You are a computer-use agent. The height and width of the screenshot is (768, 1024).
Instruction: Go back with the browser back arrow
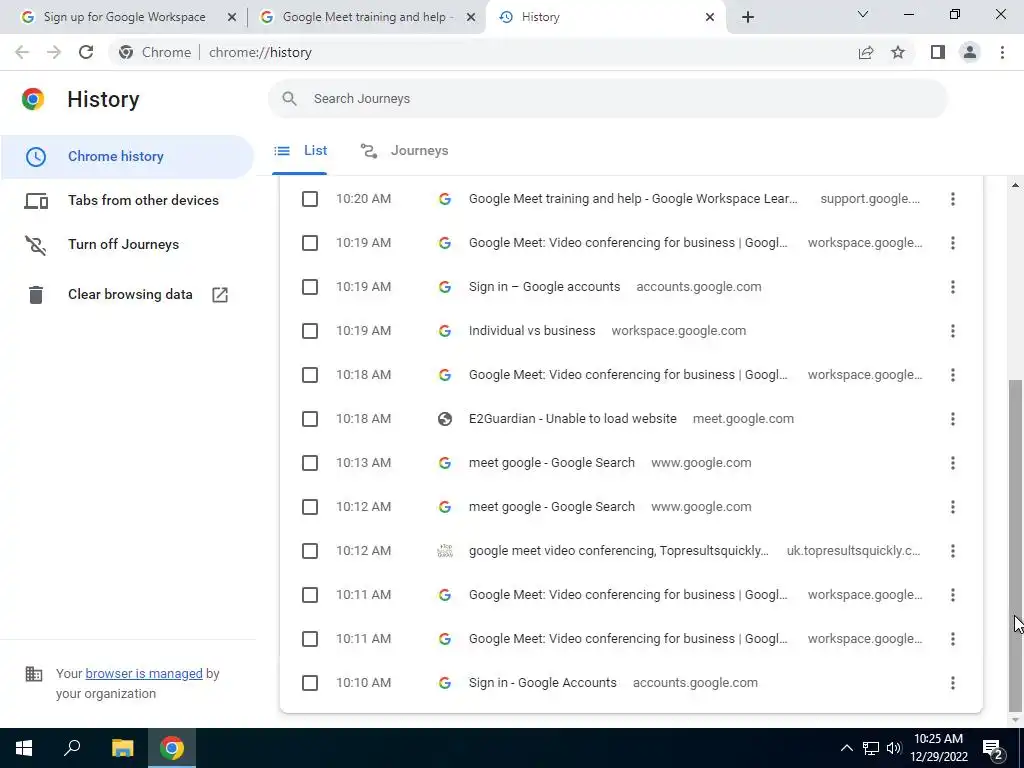22,52
